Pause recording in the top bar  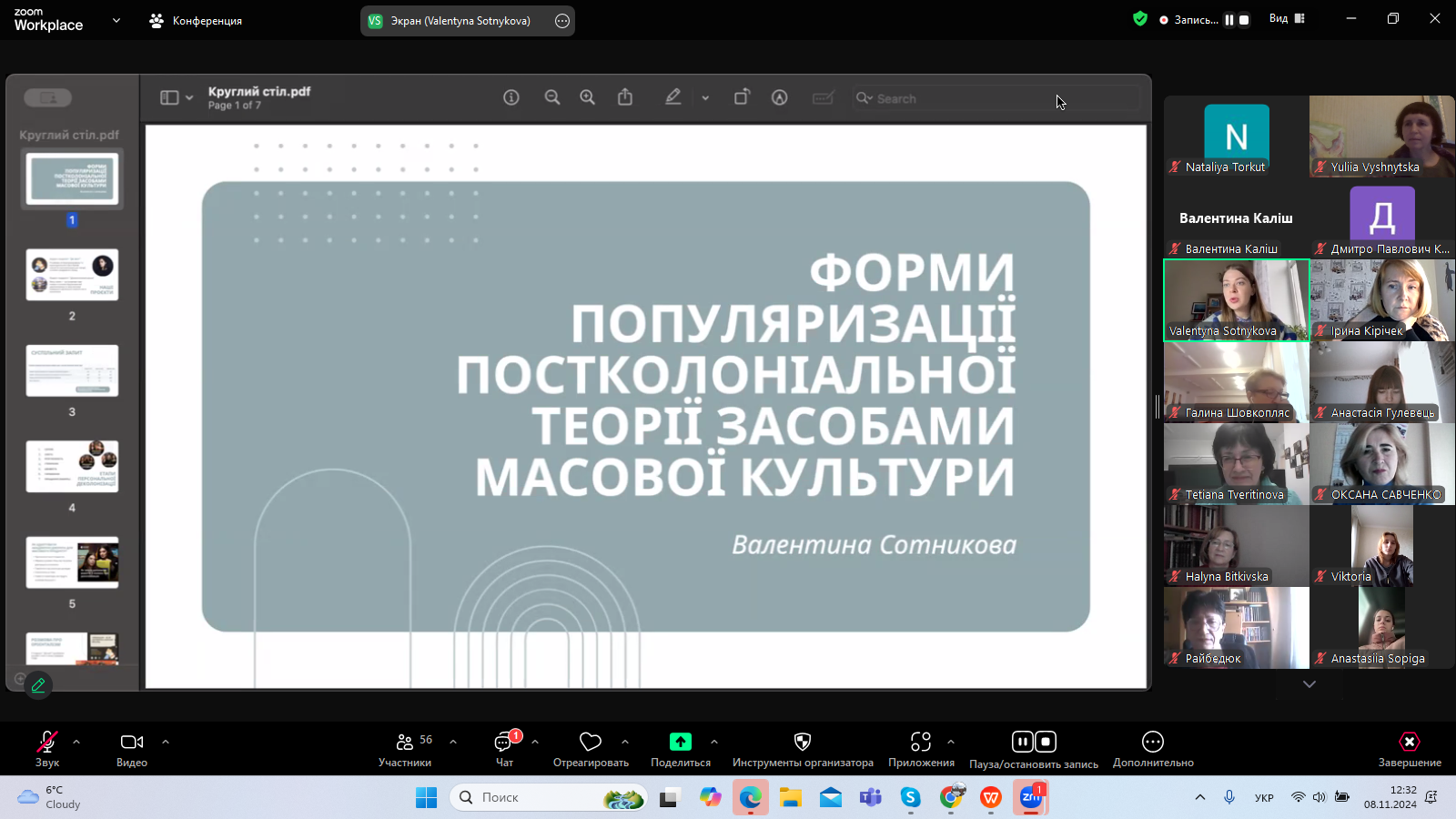pyautogui.click(x=1228, y=19)
